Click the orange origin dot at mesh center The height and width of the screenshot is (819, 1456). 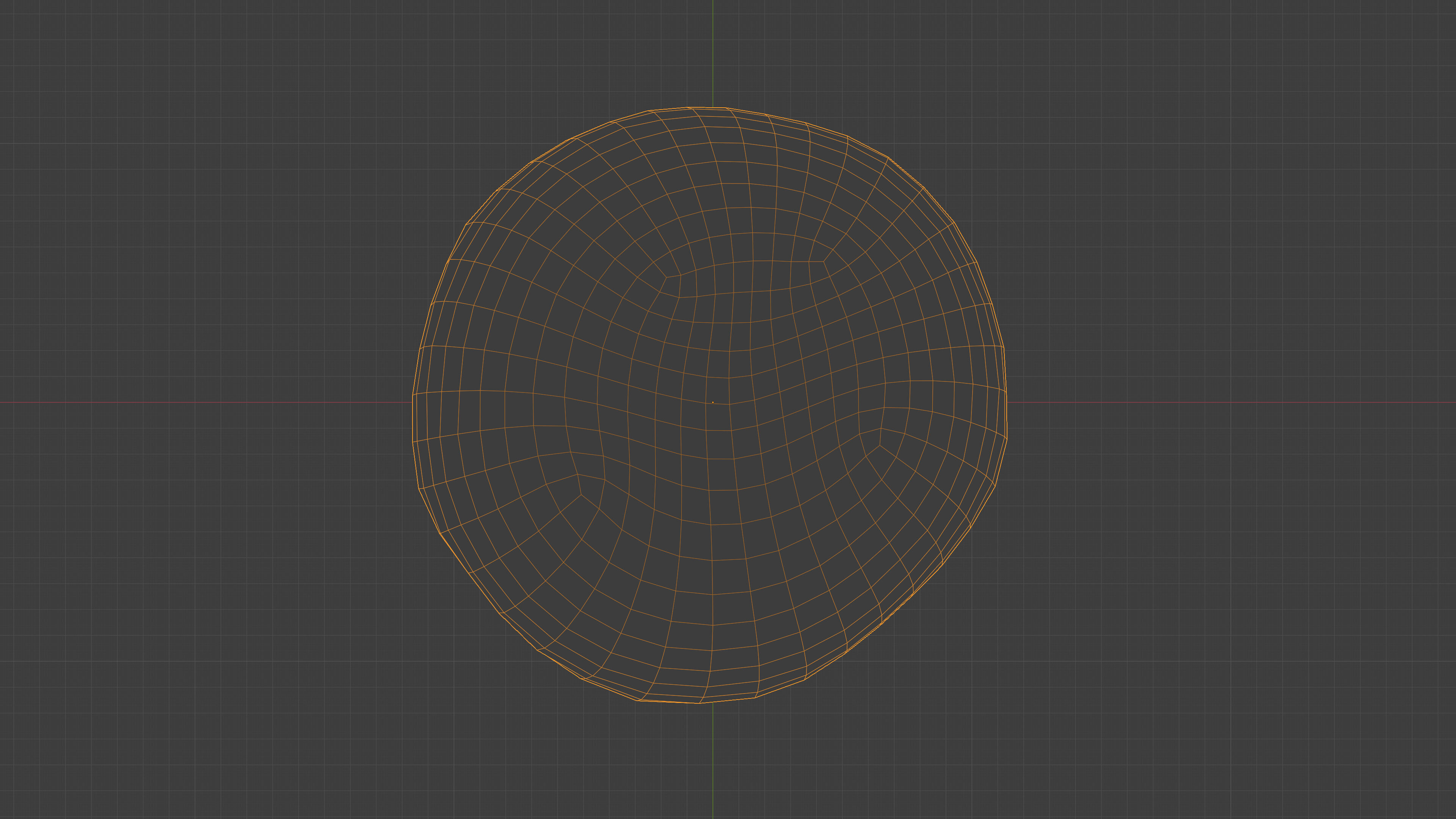pos(713,402)
